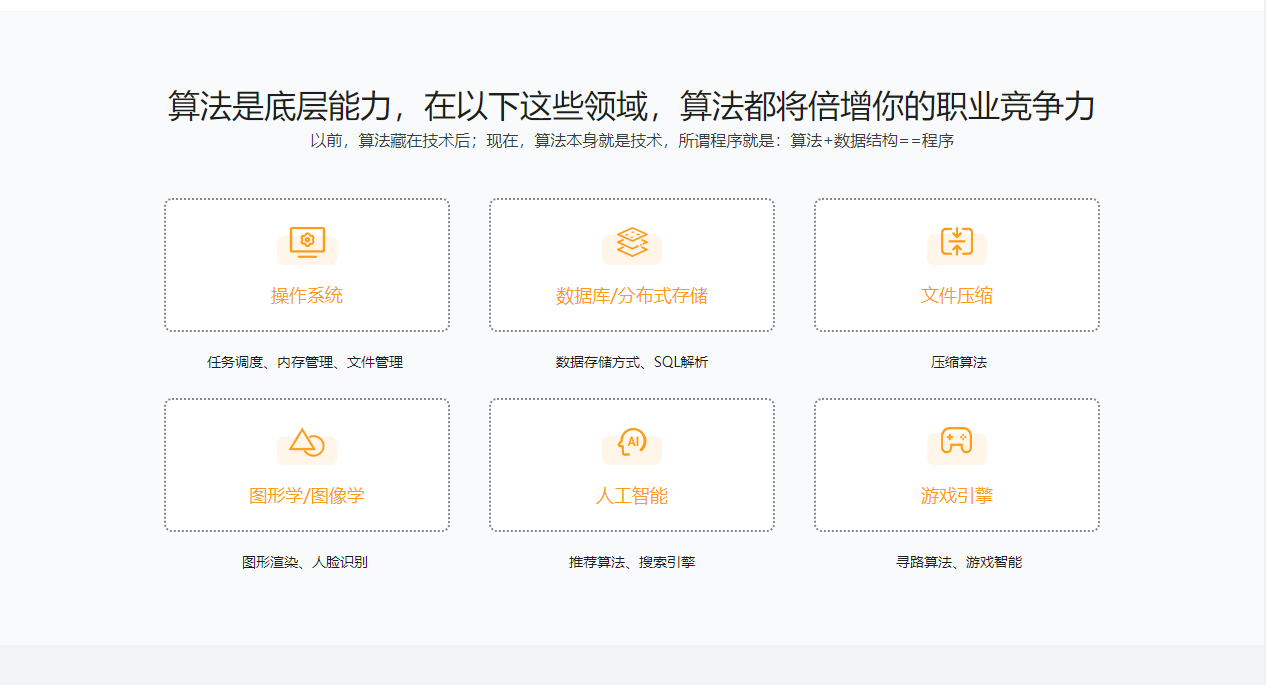Click the file compression icon
This screenshot has height=685, width=1266.
[x=957, y=243]
